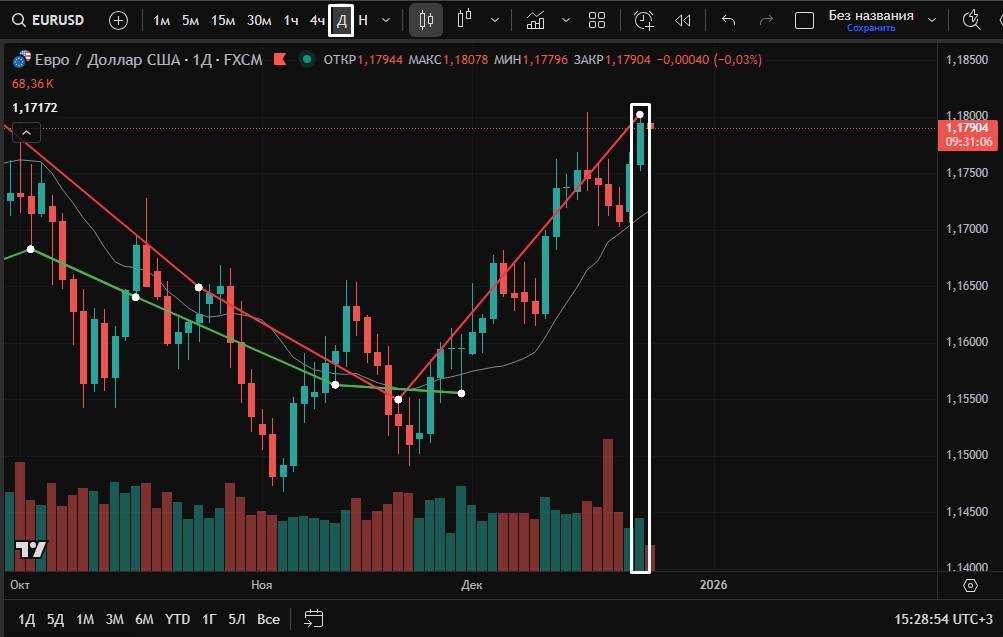Switch the interval to 4ч
This screenshot has width=1003, height=637.
(317, 20)
